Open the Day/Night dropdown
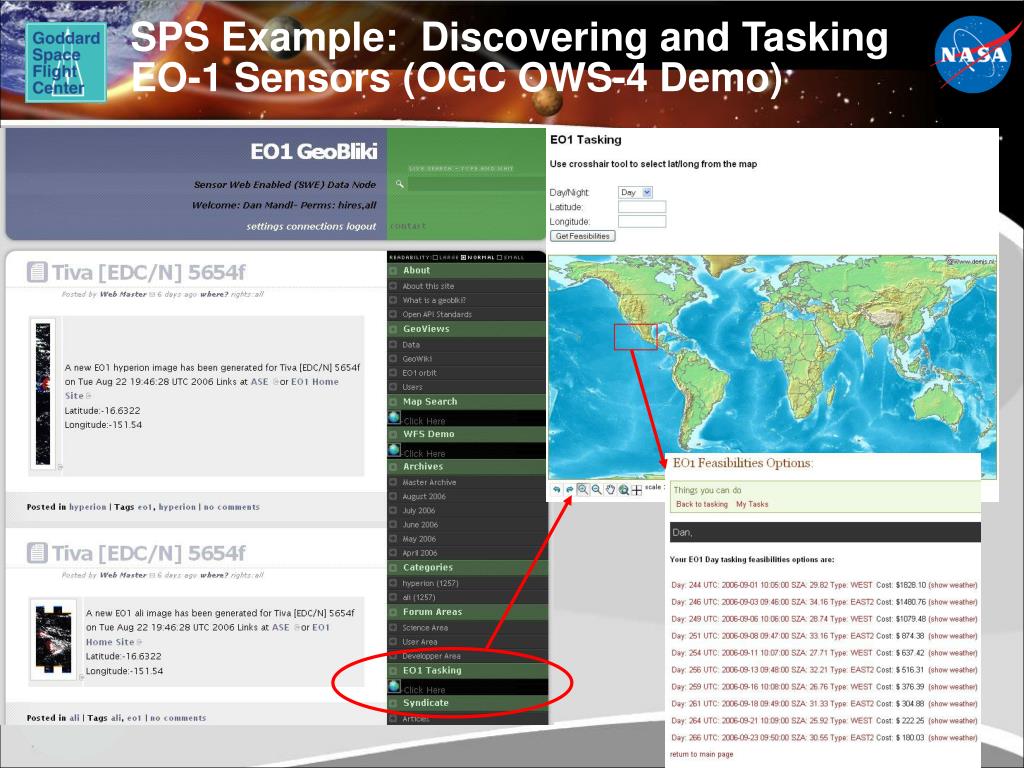Image resolution: width=1024 pixels, height=768 pixels. [x=635, y=193]
